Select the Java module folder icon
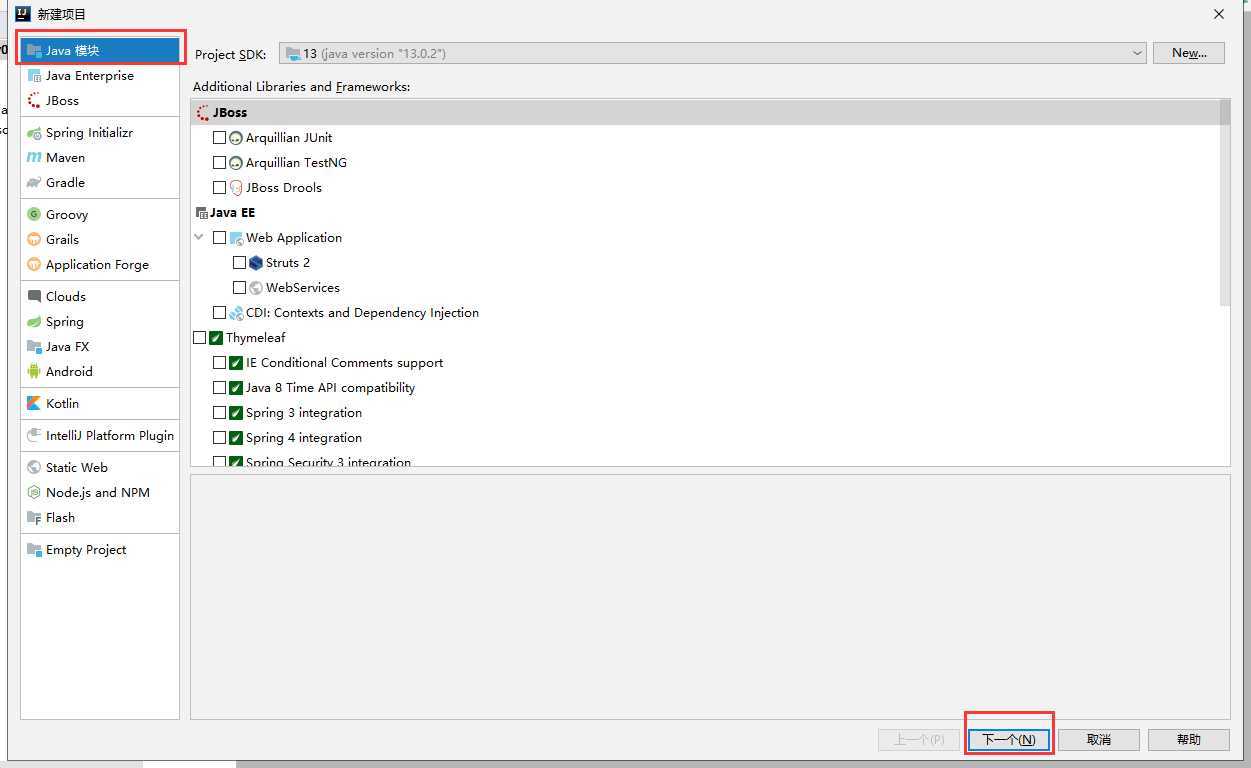Image resolution: width=1251 pixels, height=768 pixels. pos(34,50)
